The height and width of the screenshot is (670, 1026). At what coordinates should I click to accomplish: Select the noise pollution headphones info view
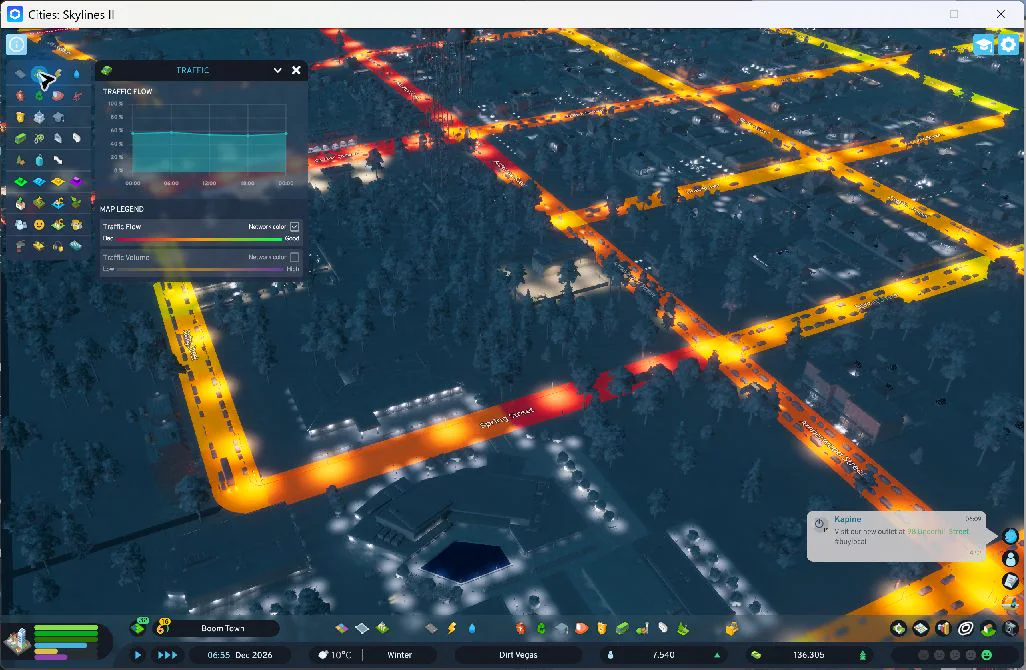coord(58,246)
